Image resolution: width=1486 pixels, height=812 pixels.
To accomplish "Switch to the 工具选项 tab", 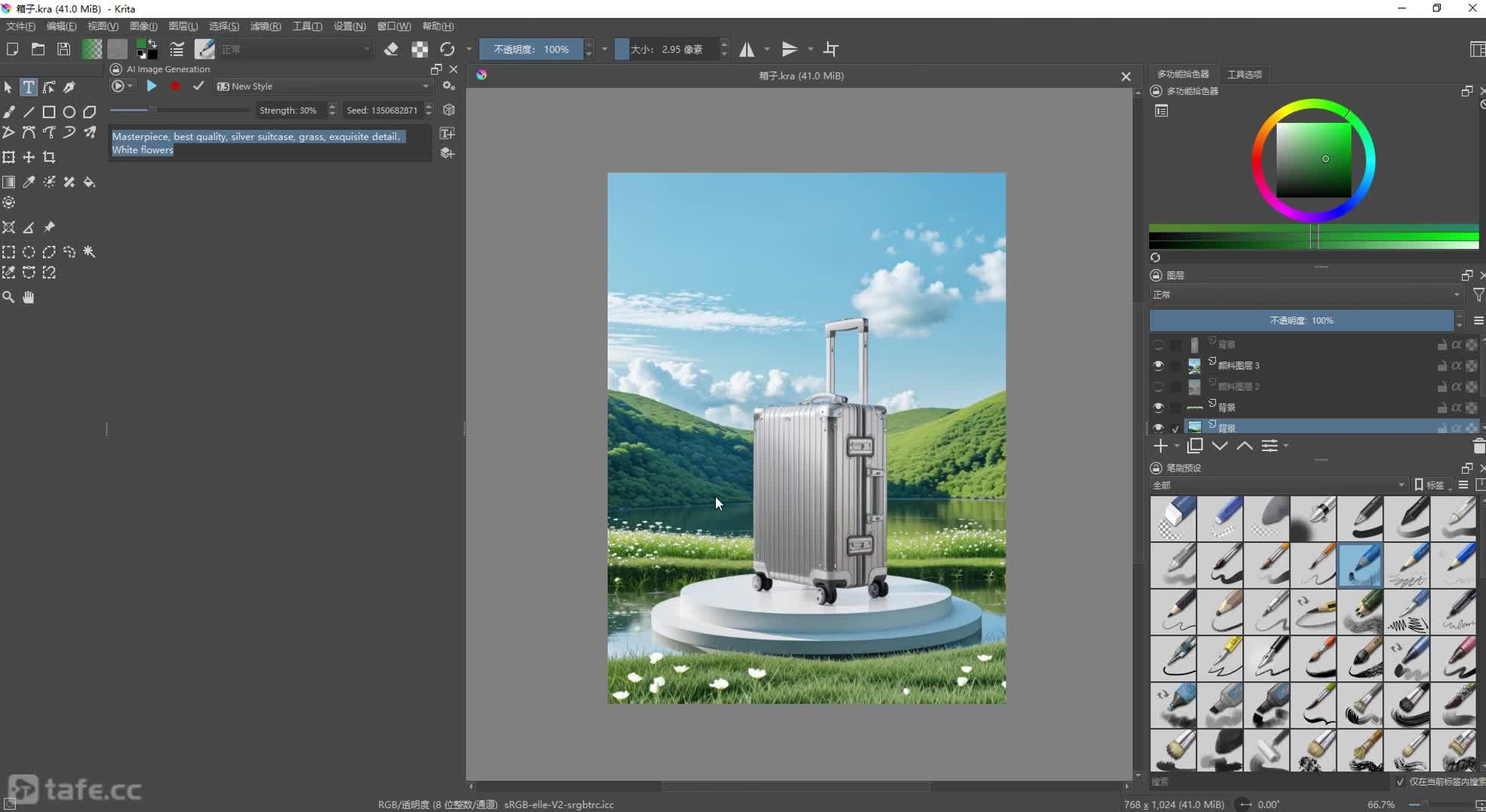I will (1245, 74).
